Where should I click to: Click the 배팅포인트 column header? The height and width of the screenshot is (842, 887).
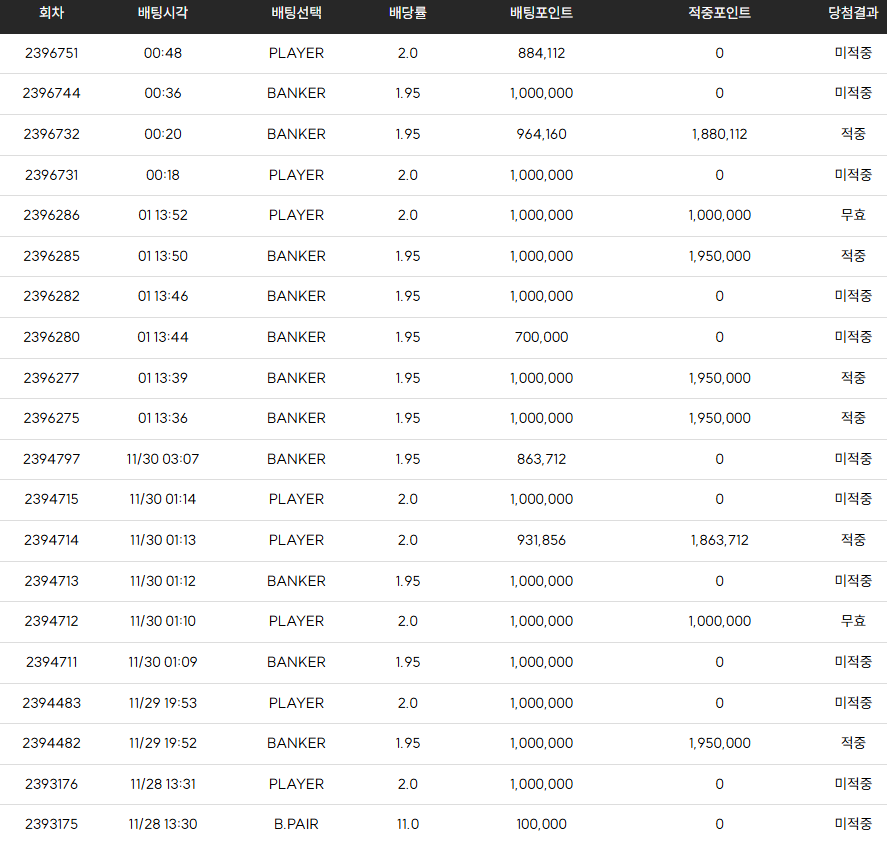pyautogui.click(x=541, y=12)
